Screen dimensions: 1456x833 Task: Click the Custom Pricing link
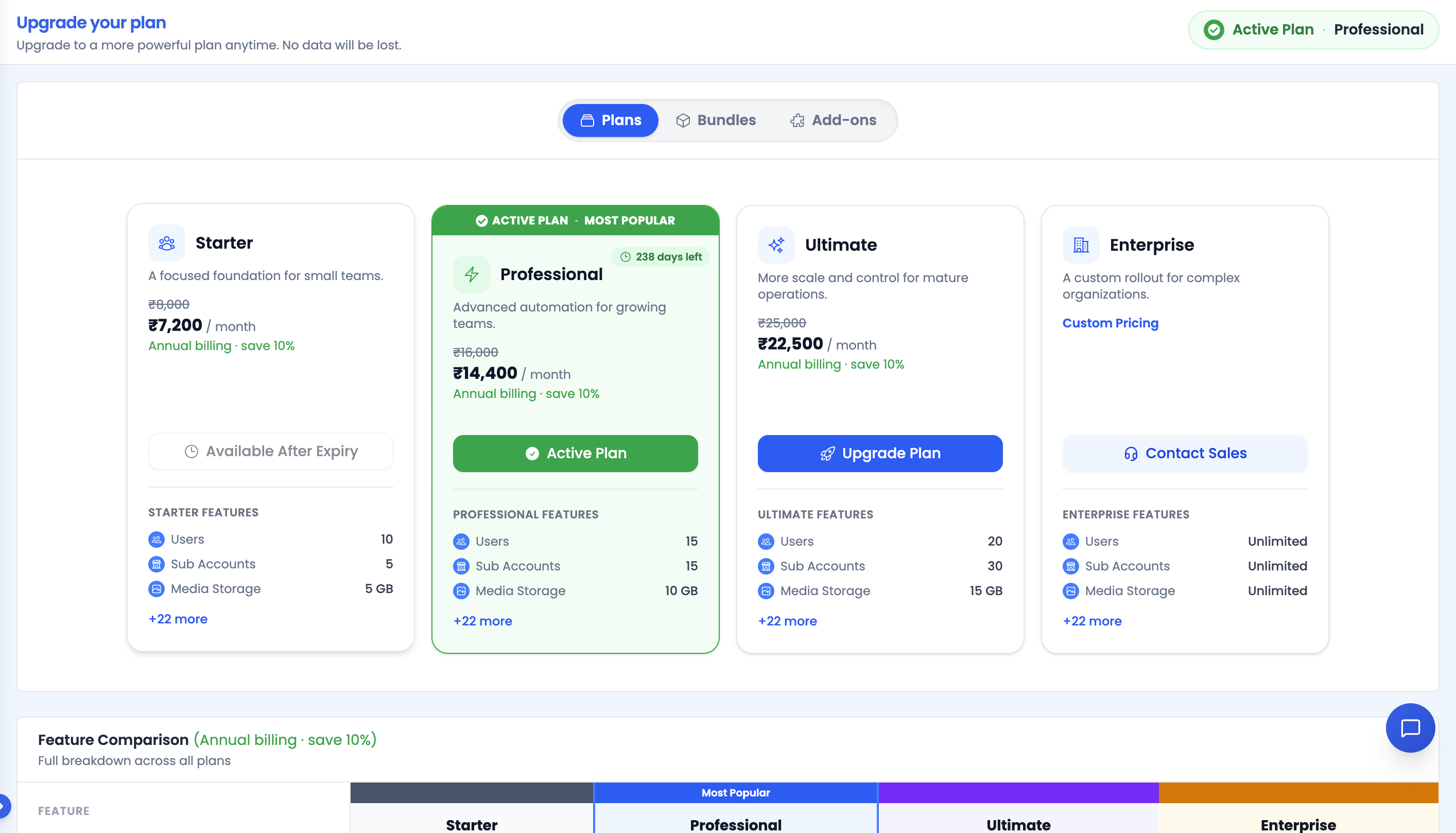pyautogui.click(x=1111, y=323)
